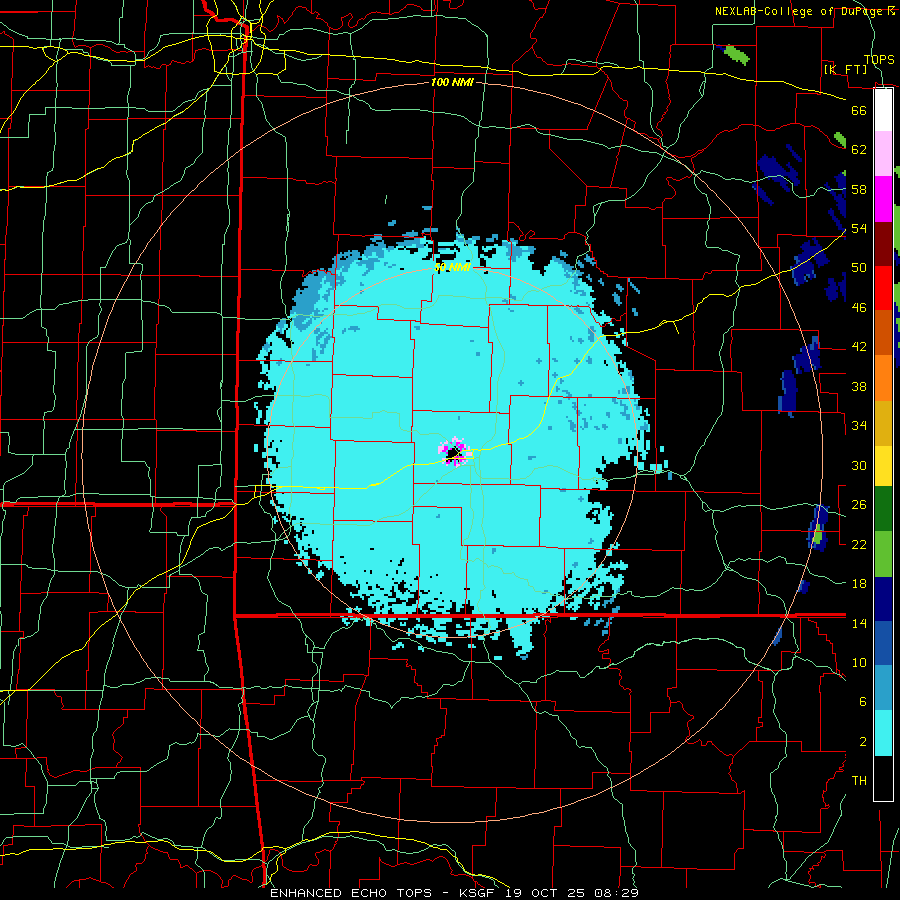Click the NEXLAB-College of DuPage credit text
This screenshot has height=900, width=900.
(800, 11)
